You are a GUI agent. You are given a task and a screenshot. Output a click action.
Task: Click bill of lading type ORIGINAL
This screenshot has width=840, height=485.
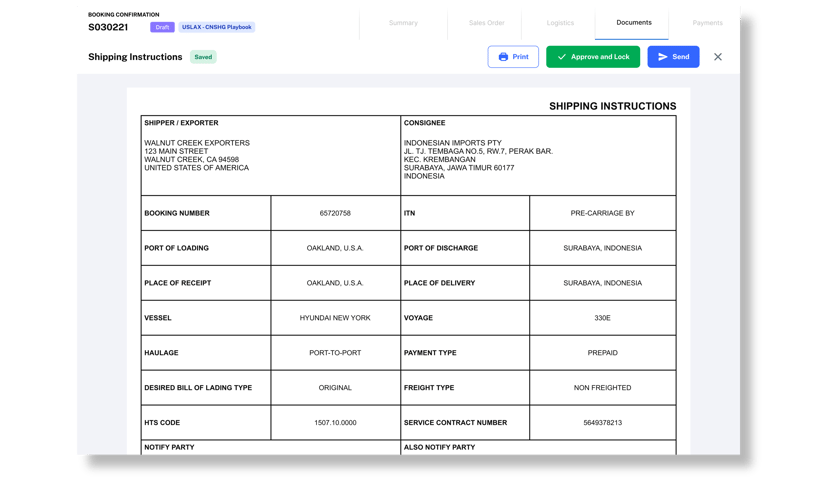pos(335,387)
